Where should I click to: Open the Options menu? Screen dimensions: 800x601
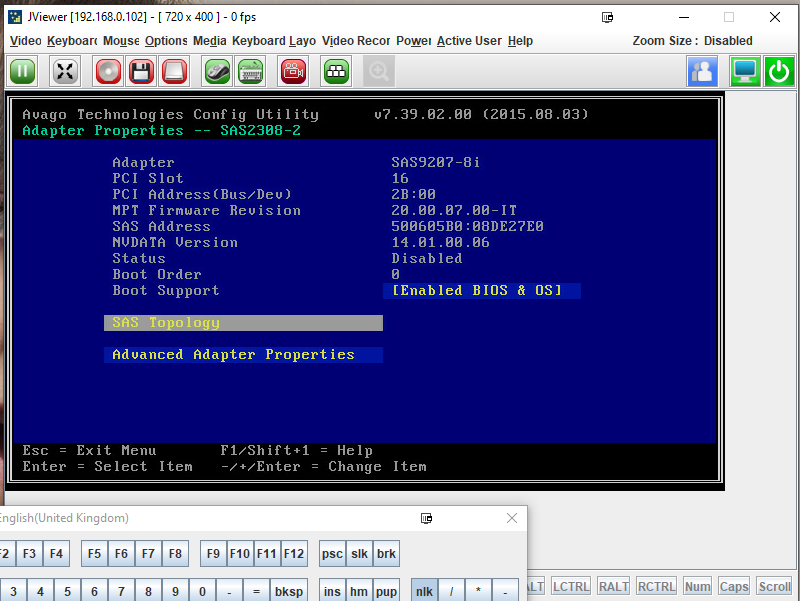[x=166, y=41]
